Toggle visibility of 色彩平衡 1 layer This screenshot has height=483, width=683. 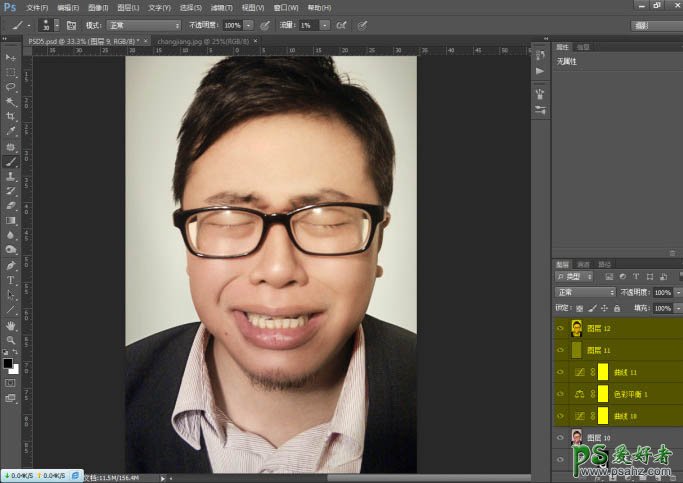[559, 393]
